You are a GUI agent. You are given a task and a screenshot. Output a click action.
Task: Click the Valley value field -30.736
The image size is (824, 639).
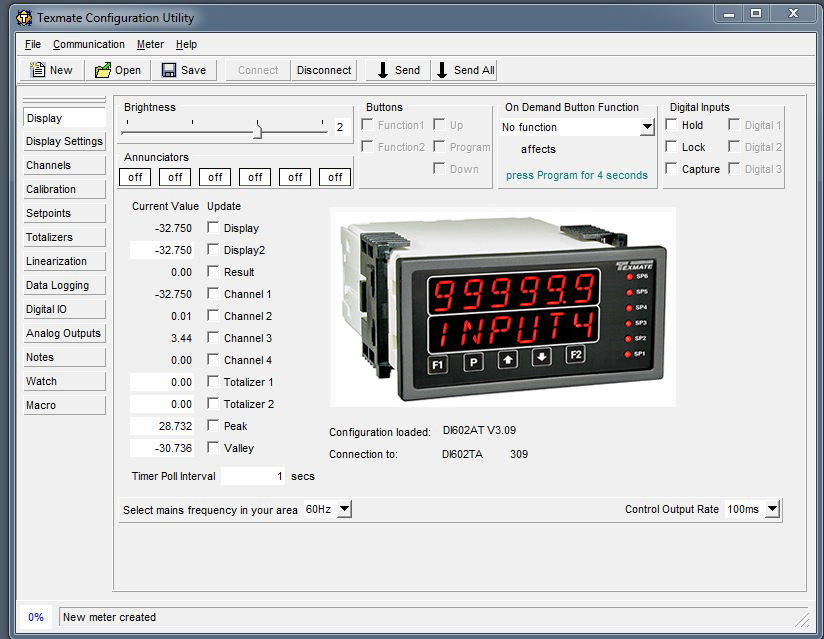pyautogui.click(x=162, y=448)
